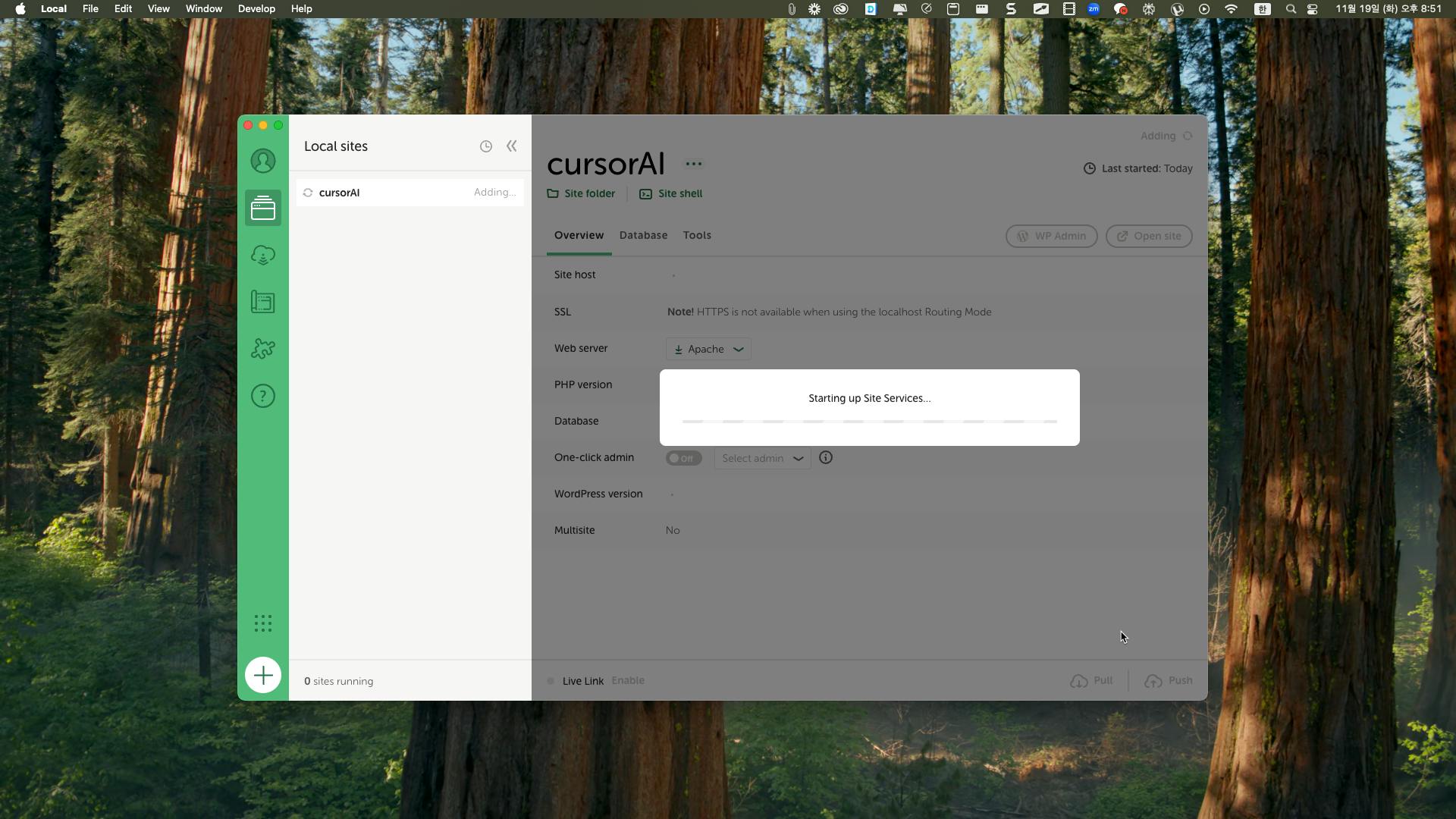Select the Local sites sidebar icon
The width and height of the screenshot is (1456, 819).
(263, 208)
